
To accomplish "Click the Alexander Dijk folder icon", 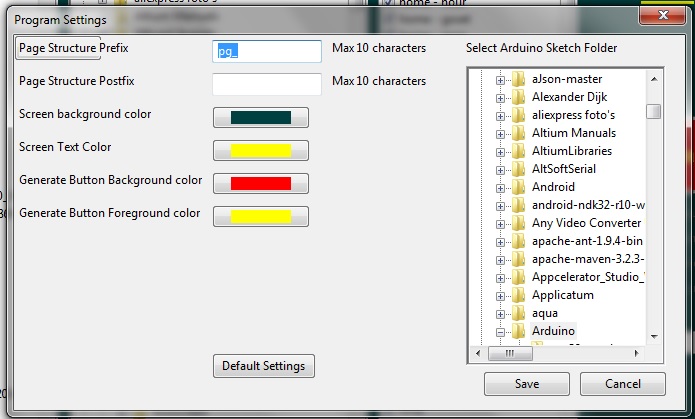I will click(x=518, y=97).
